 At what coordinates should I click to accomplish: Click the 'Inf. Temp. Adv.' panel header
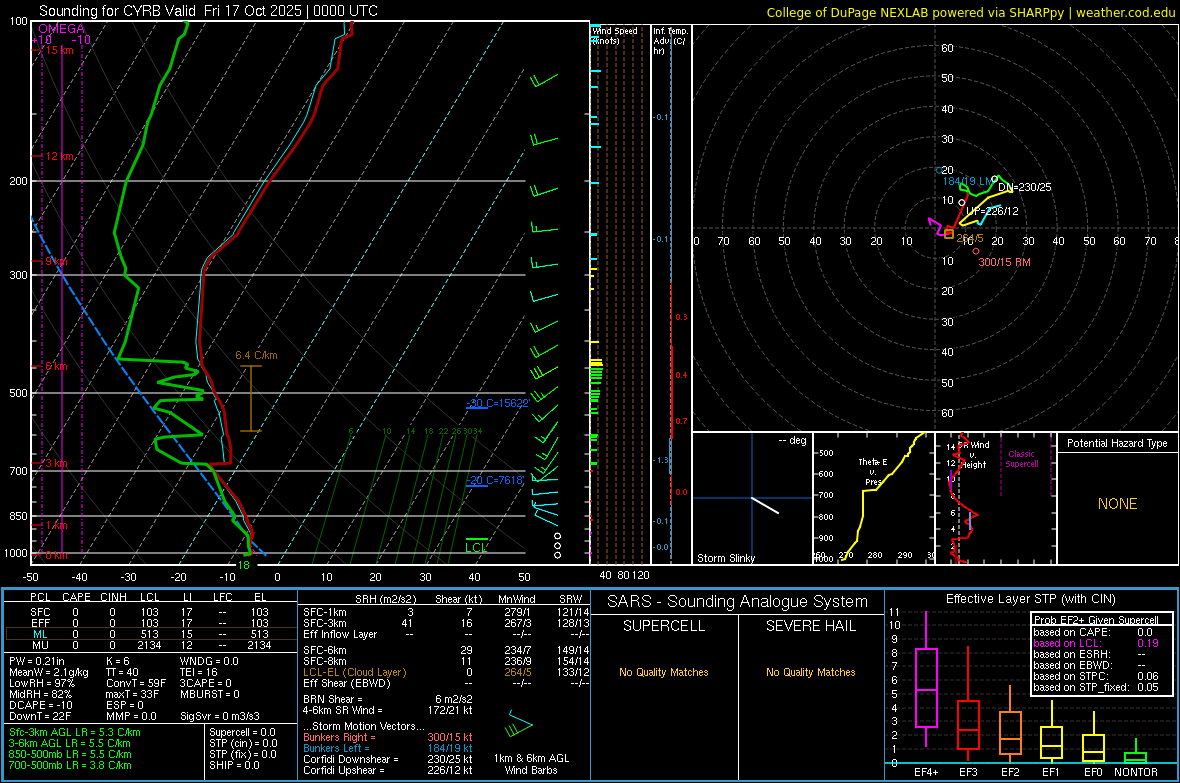pos(670,41)
